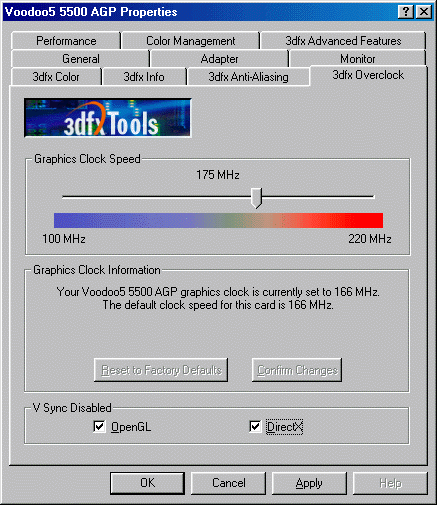
Task: Switch to the Performance tab
Action: click(66, 41)
